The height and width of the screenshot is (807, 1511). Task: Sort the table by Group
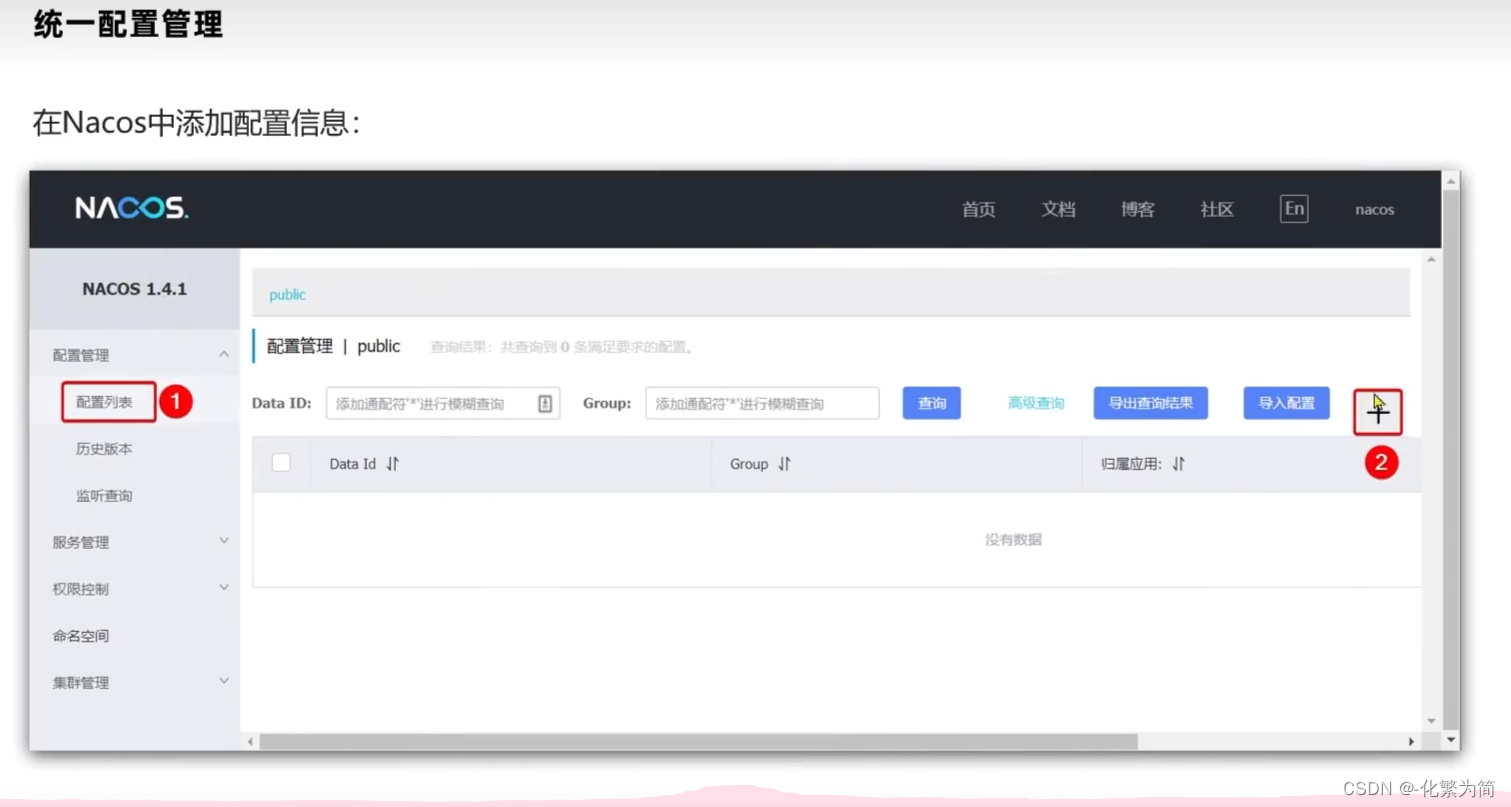[785, 464]
